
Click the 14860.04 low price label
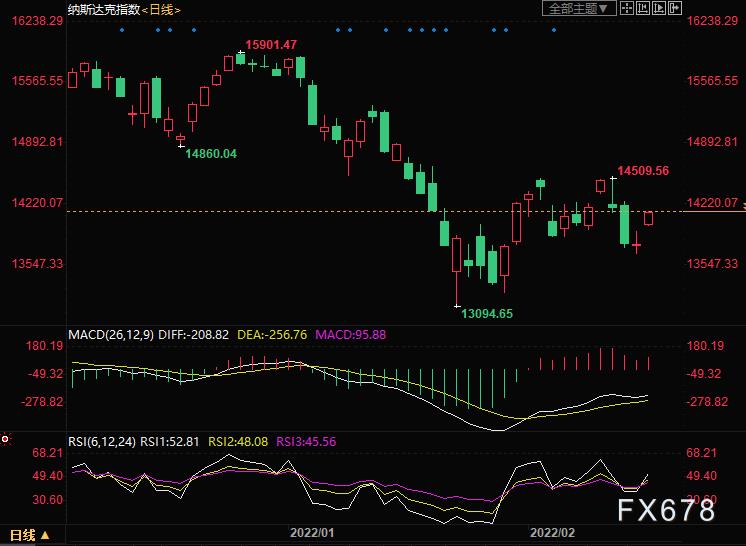tap(211, 154)
